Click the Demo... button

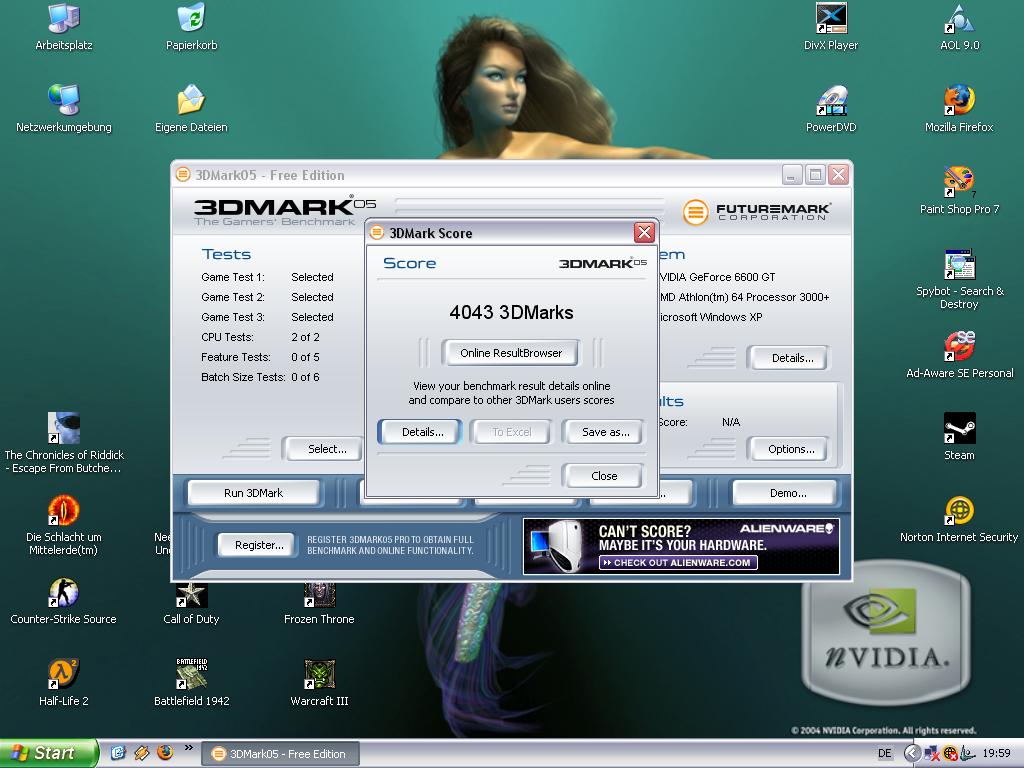coord(787,493)
